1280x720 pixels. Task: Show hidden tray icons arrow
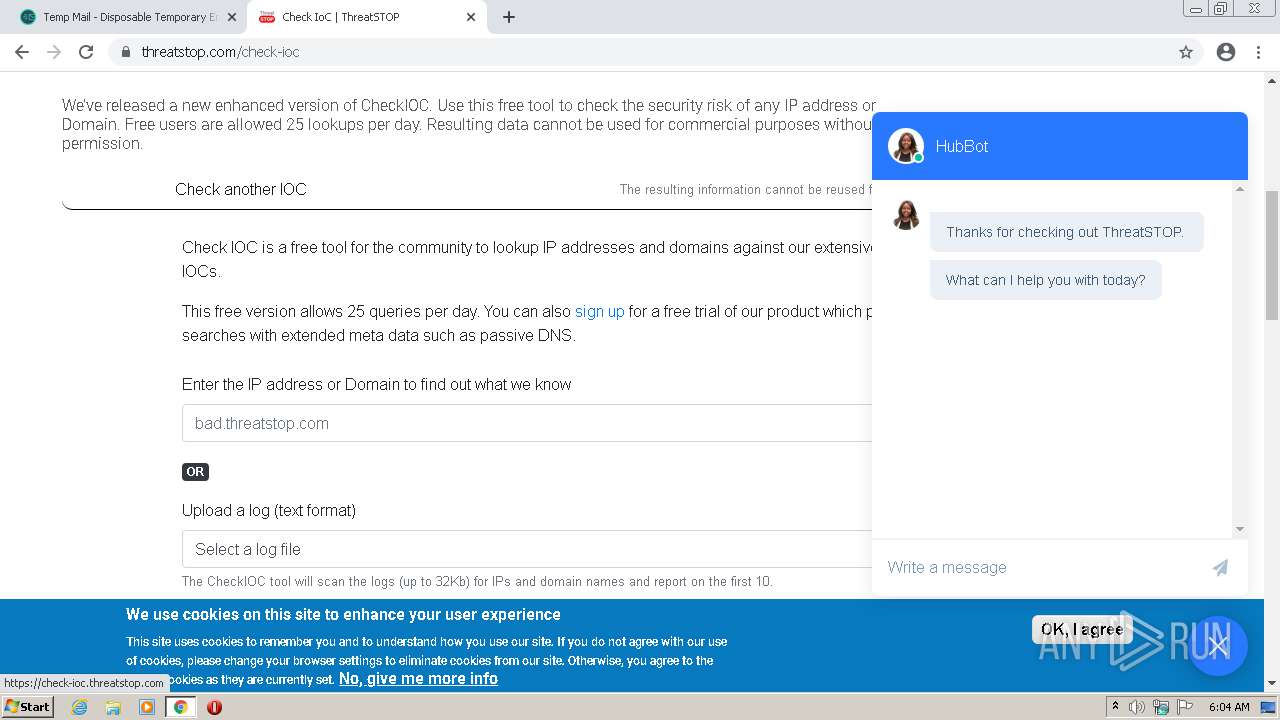(x=1115, y=706)
